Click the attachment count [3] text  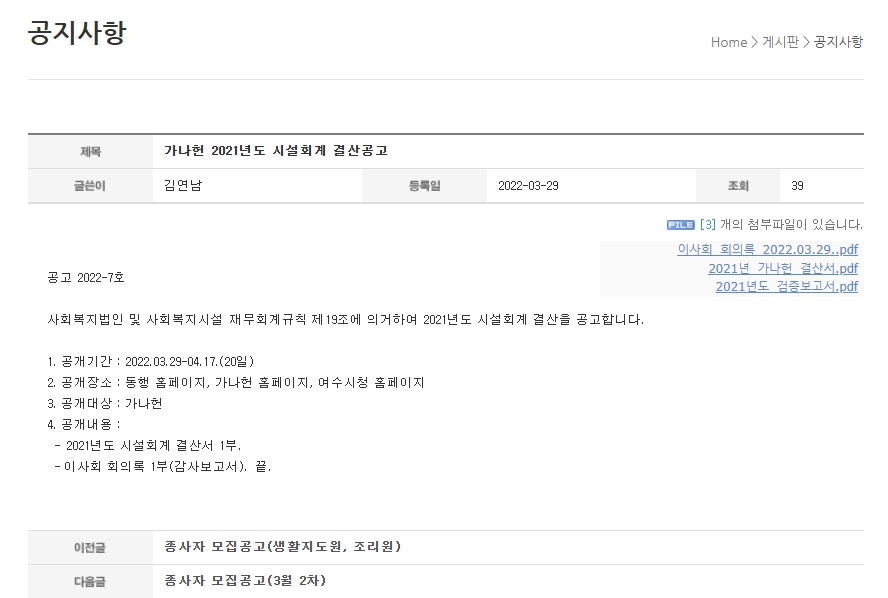708,225
